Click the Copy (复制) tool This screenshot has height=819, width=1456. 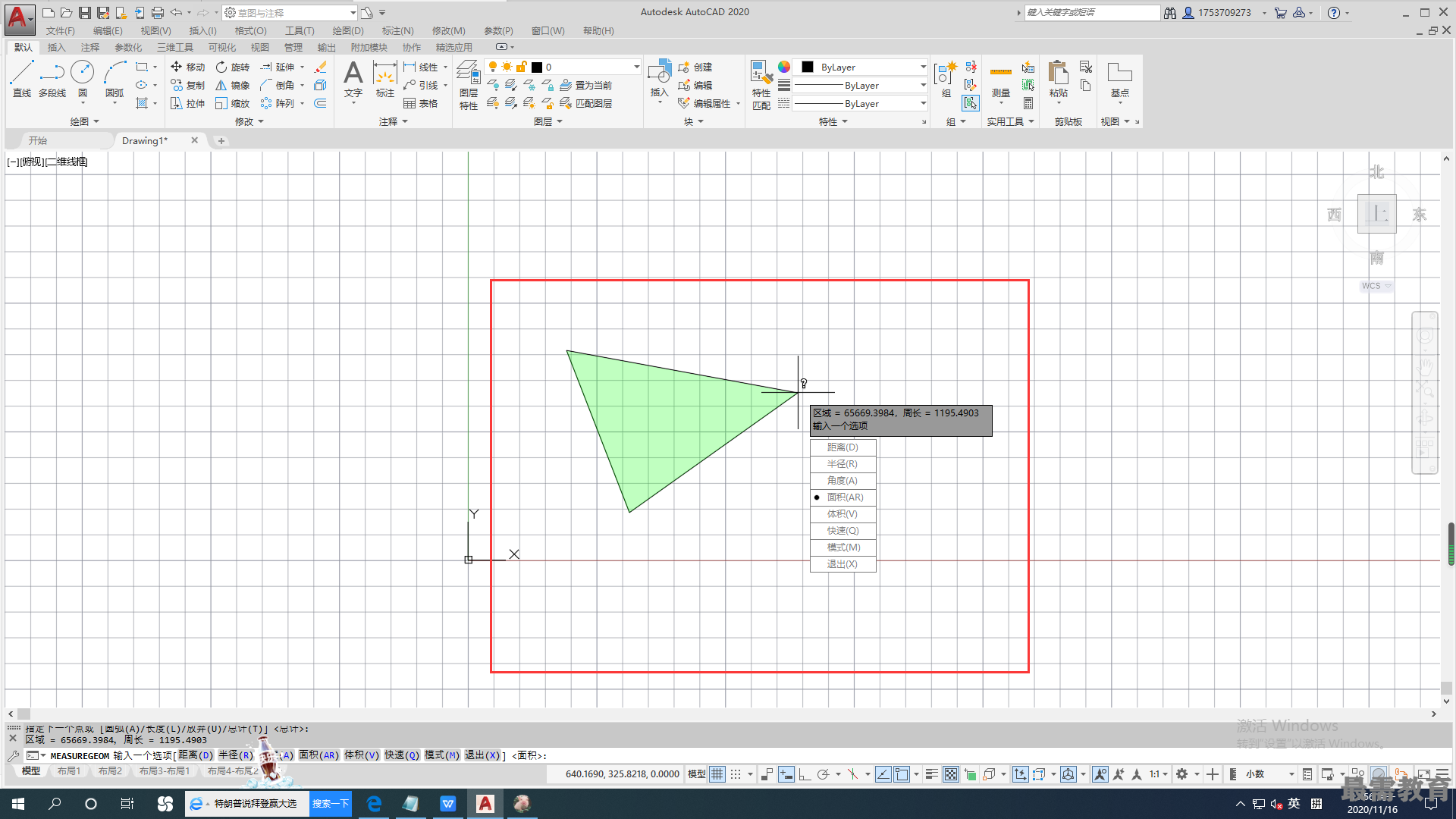[x=187, y=85]
